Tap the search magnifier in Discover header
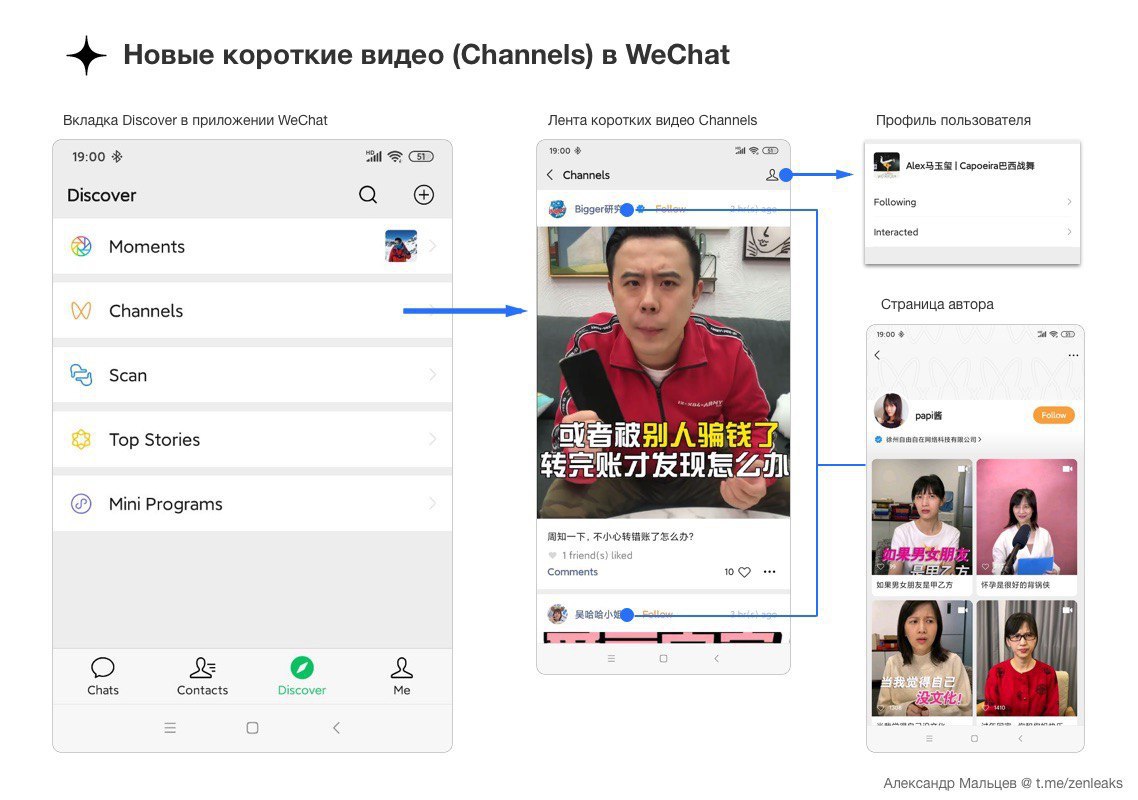The image size is (1138, 800). pyautogui.click(x=368, y=195)
